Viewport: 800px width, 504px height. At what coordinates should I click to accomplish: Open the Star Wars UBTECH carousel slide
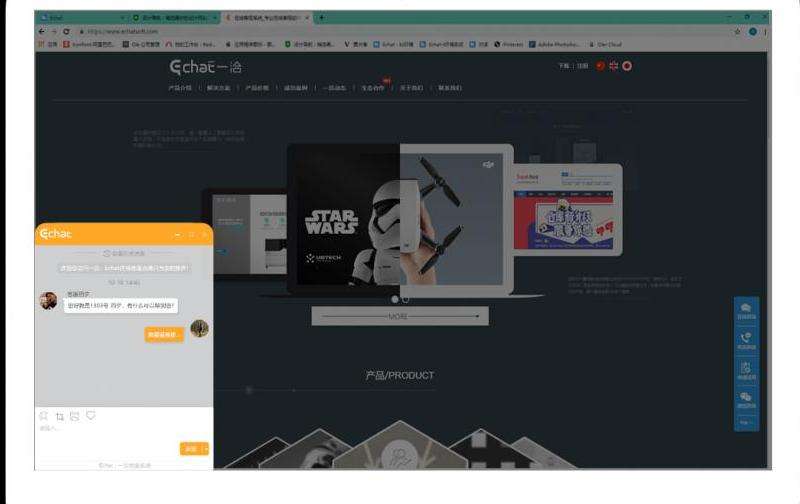tap(343, 218)
